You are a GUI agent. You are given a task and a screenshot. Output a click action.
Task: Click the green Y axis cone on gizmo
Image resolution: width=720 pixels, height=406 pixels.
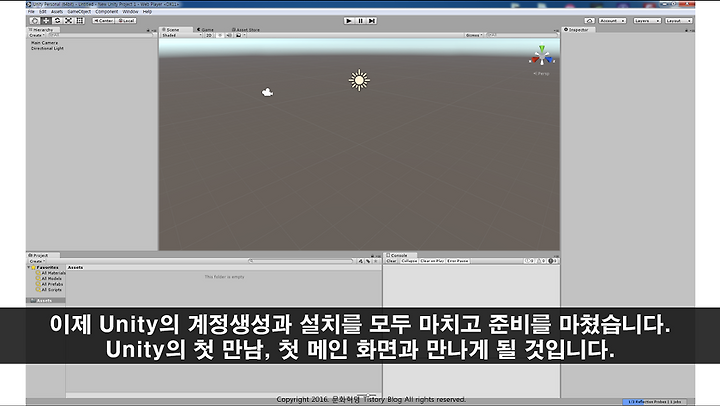[x=542, y=48]
